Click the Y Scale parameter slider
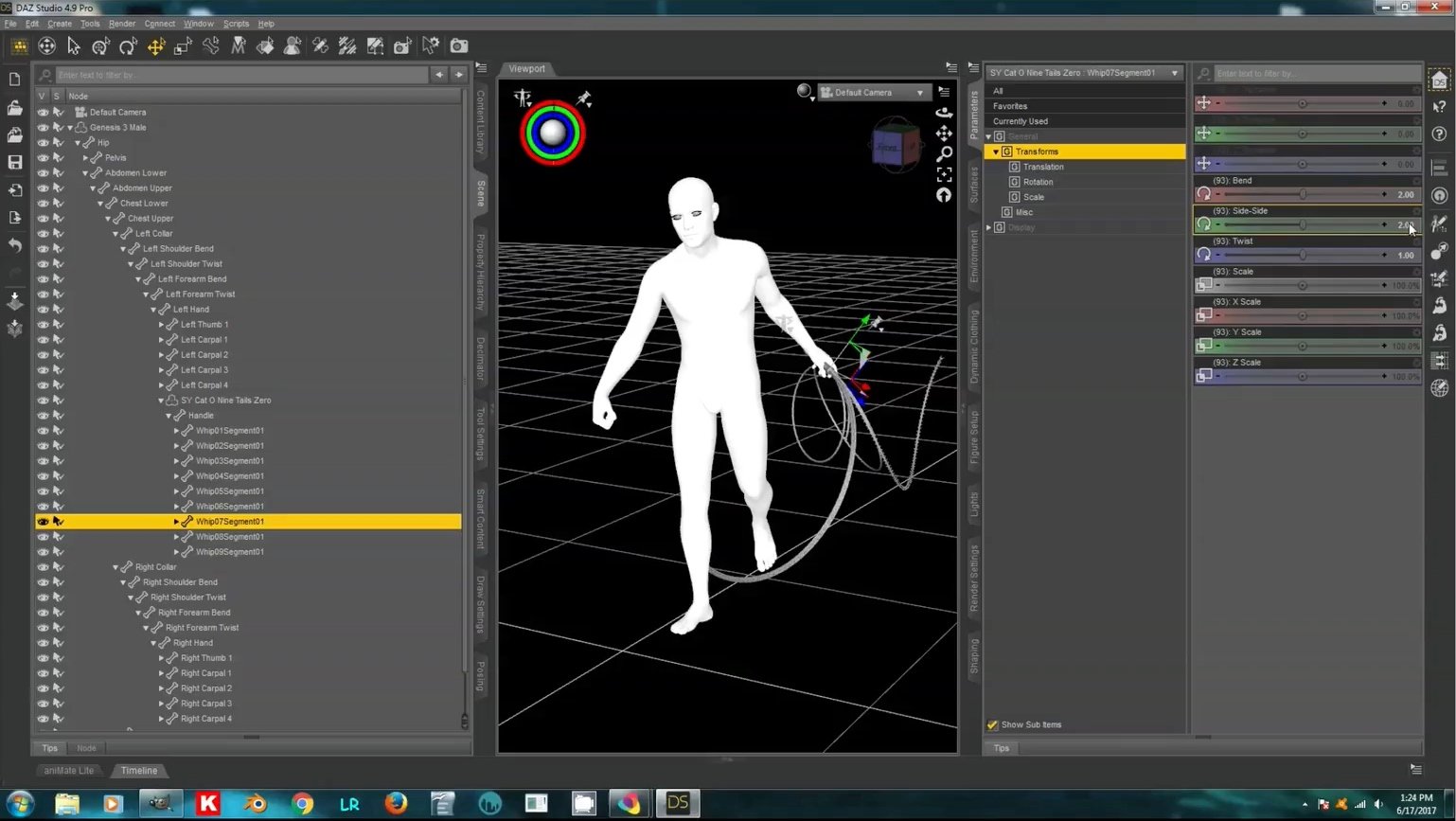1456x821 pixels. click(1302, 346)
